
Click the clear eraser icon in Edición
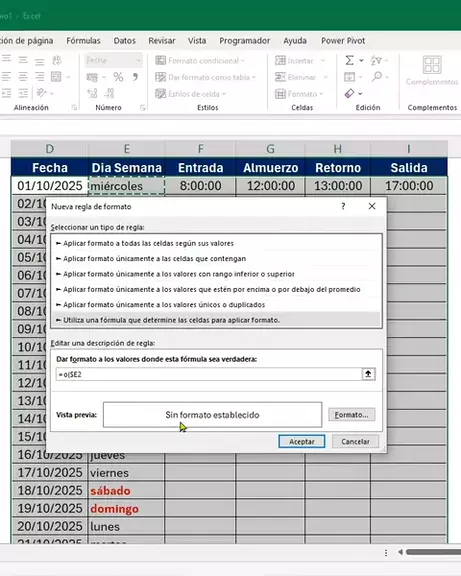click(350, 94)
